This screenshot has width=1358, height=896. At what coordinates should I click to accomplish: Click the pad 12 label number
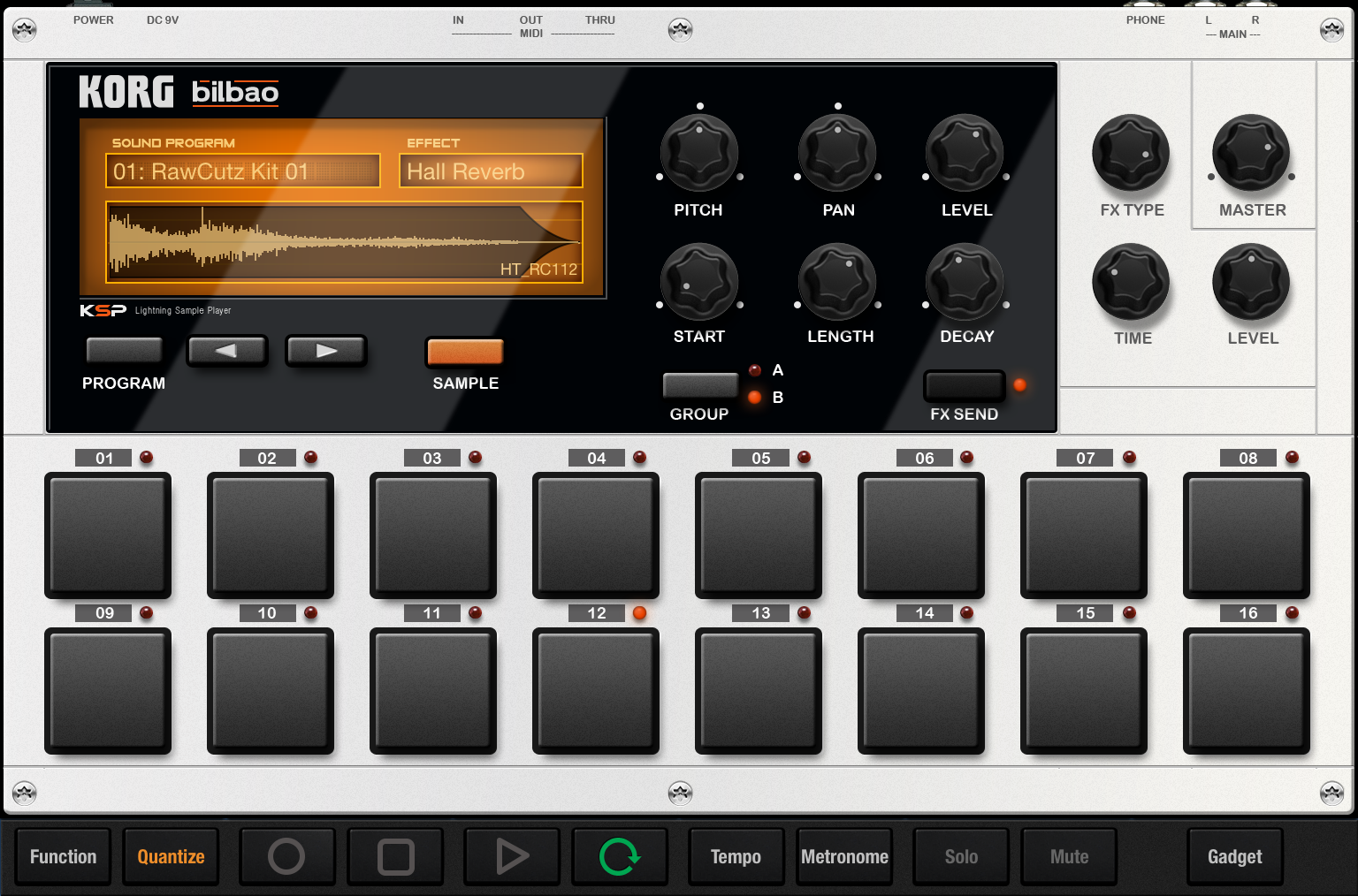(x=597, y=613)
